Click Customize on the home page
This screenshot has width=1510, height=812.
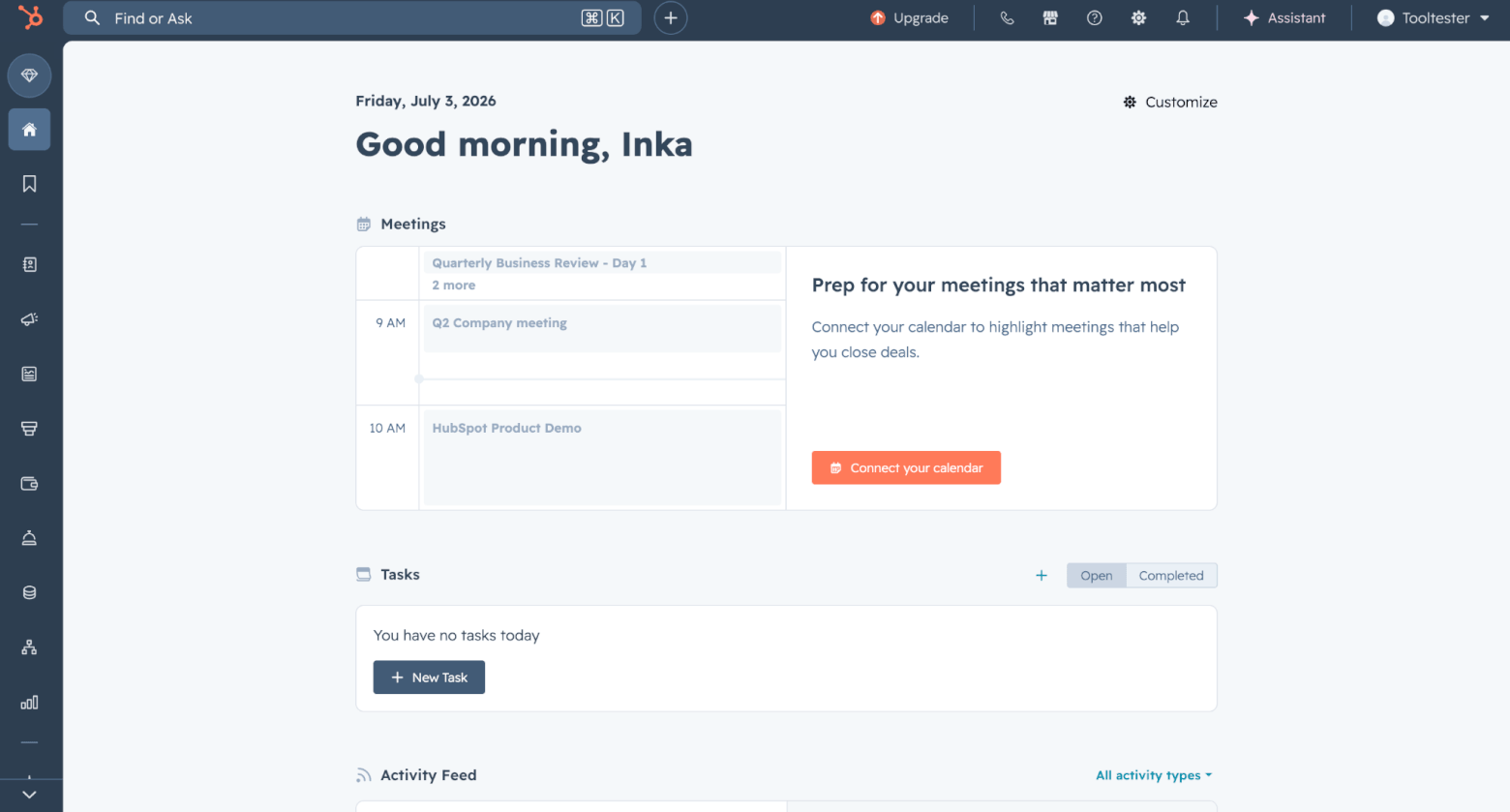click(x=1170, y=102)
